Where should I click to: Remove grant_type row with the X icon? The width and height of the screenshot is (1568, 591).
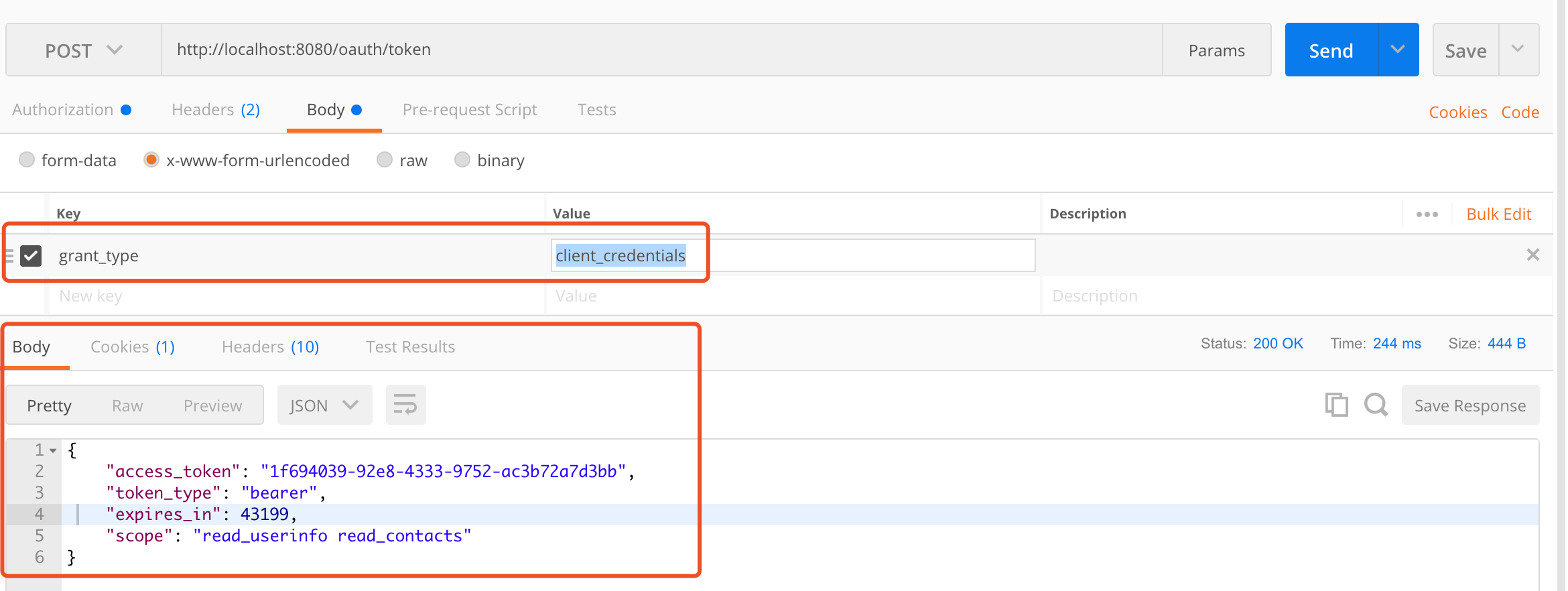point(1532,255)
